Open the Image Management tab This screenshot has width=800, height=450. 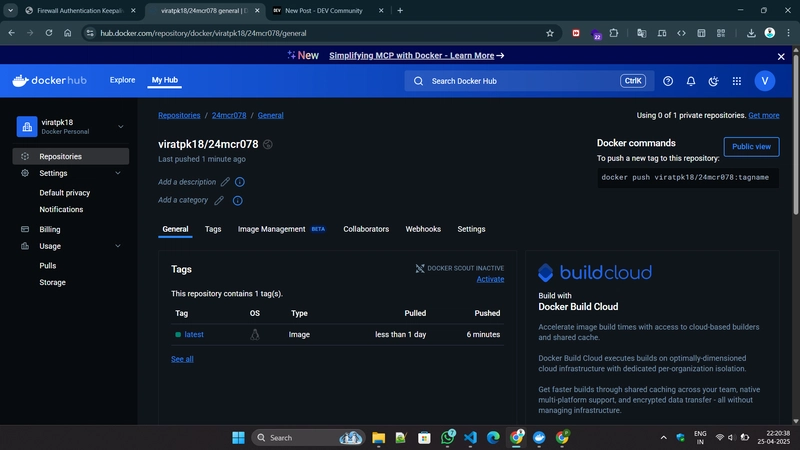pyautogui.click(x=281, y=229)
